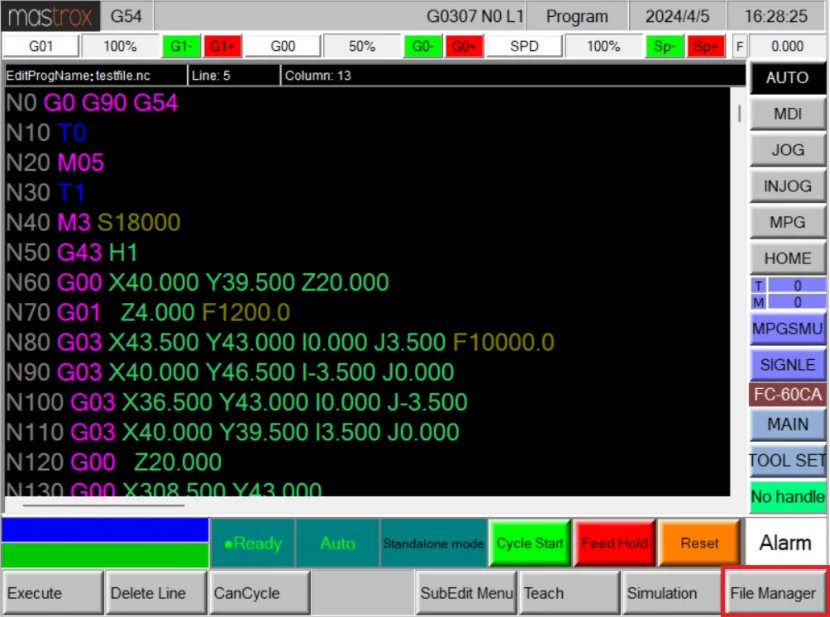Click the 16:28:25 clock display
The width and height of the screenshot is (830, 617).
pos(775,16)
